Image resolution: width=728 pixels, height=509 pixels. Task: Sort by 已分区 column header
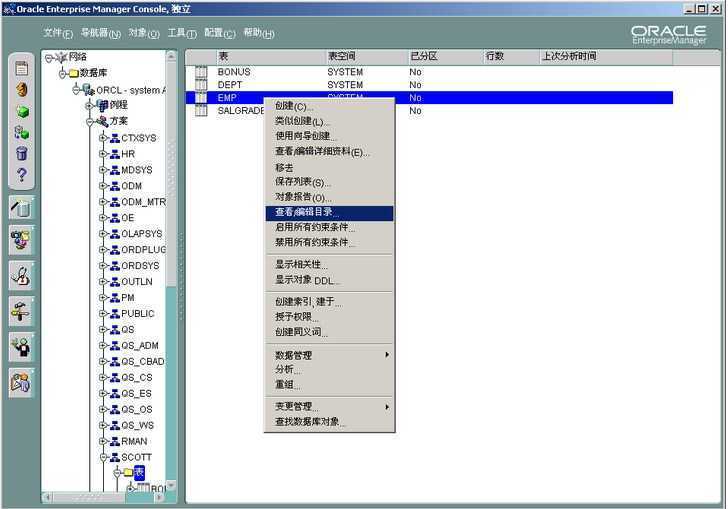point(444,57)
